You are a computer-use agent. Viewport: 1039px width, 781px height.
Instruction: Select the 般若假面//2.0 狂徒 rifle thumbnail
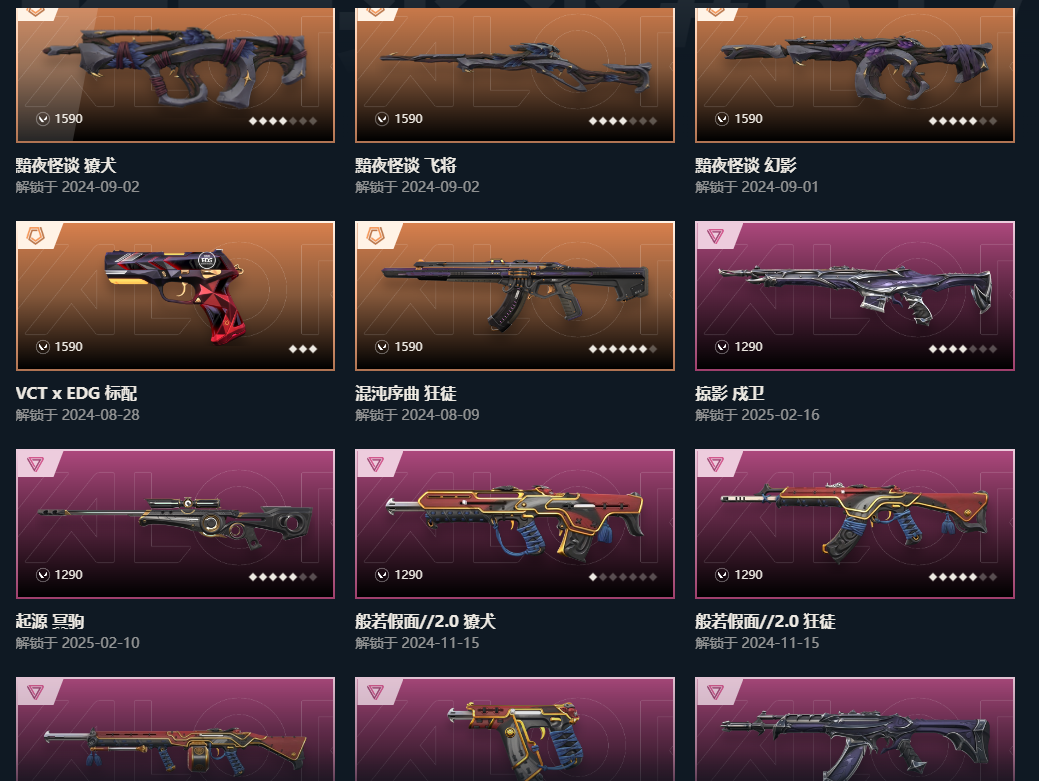(855, 523)
